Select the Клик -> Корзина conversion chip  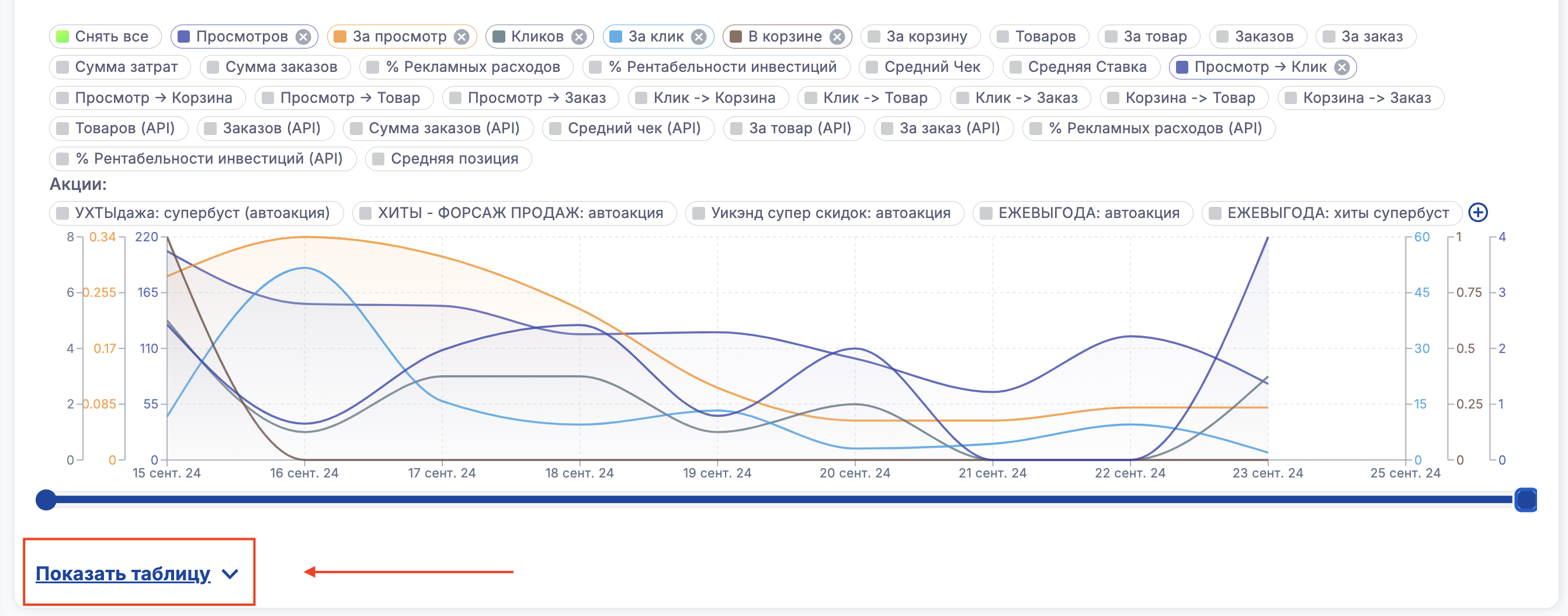pos(707,98)
